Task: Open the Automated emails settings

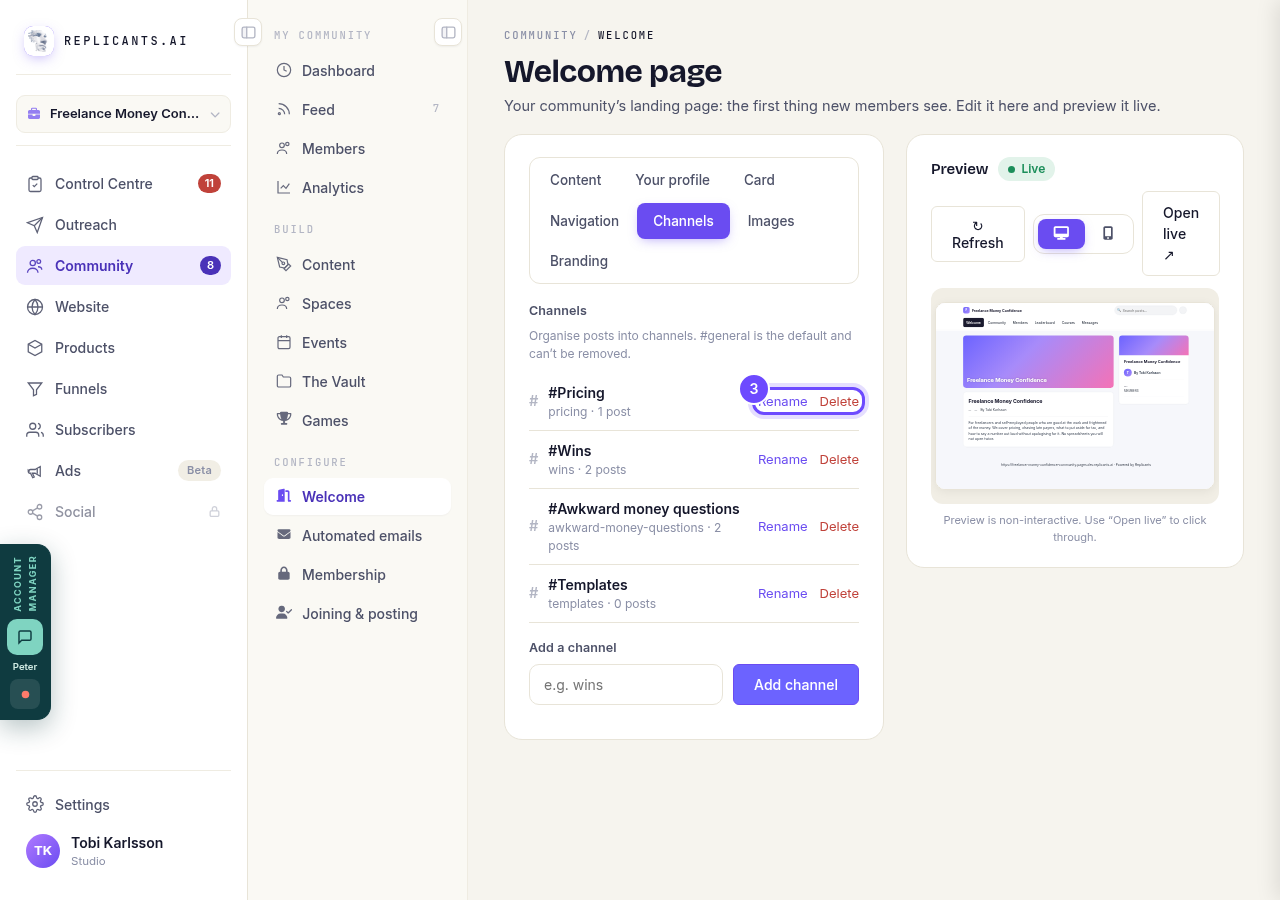Action: coord(358,536)
